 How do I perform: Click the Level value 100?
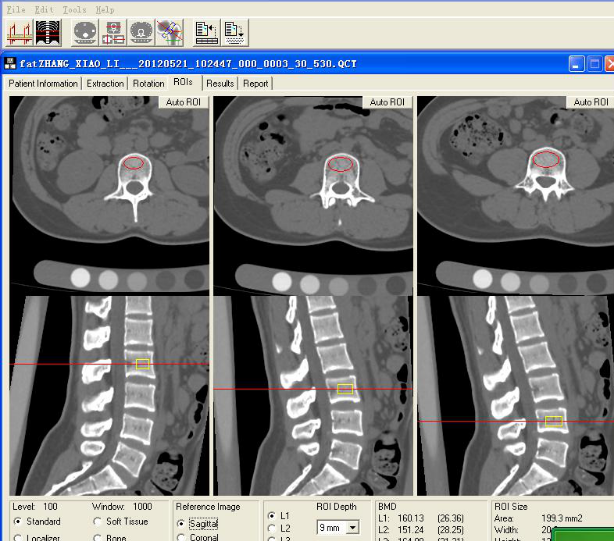(50, 506)
